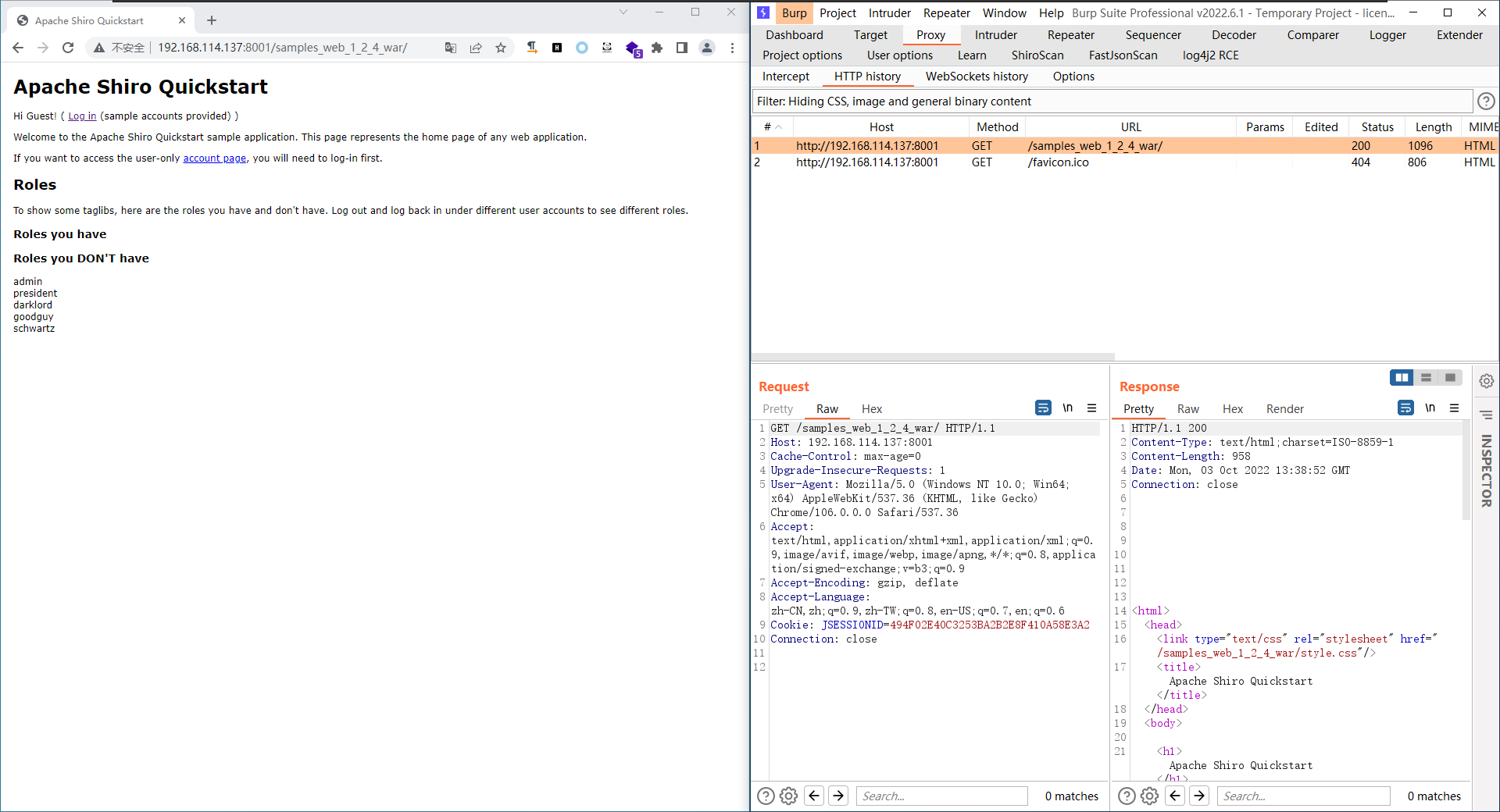Screen dimensions: 1500x812
Task: Open WebSockets history sub-tab
Action: (977, 76)
